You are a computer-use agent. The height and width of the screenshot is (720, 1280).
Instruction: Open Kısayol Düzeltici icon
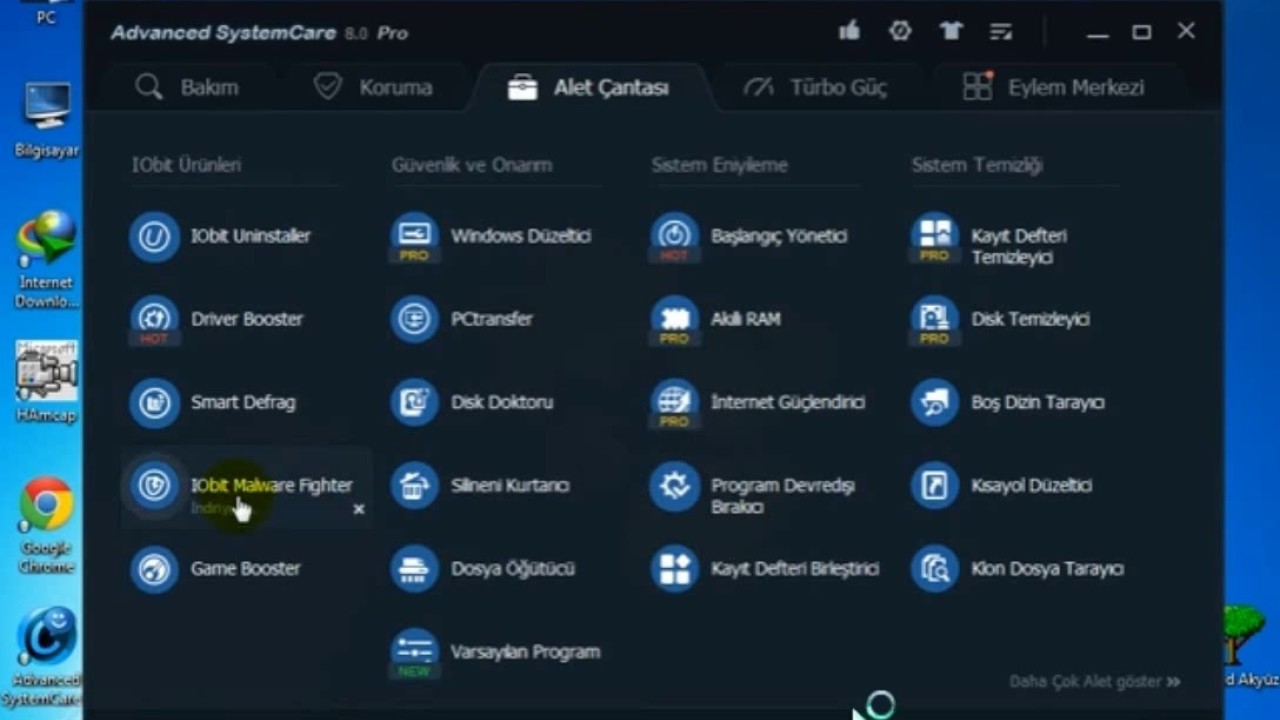(934, 486)
